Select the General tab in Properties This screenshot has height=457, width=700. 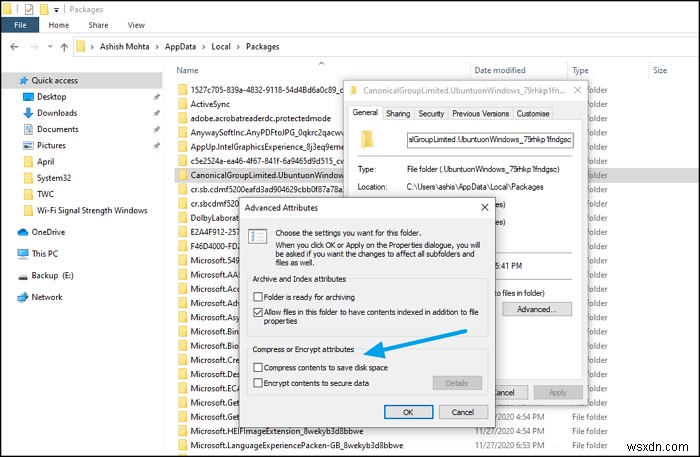pyautogui.click(x=365, y=112)
